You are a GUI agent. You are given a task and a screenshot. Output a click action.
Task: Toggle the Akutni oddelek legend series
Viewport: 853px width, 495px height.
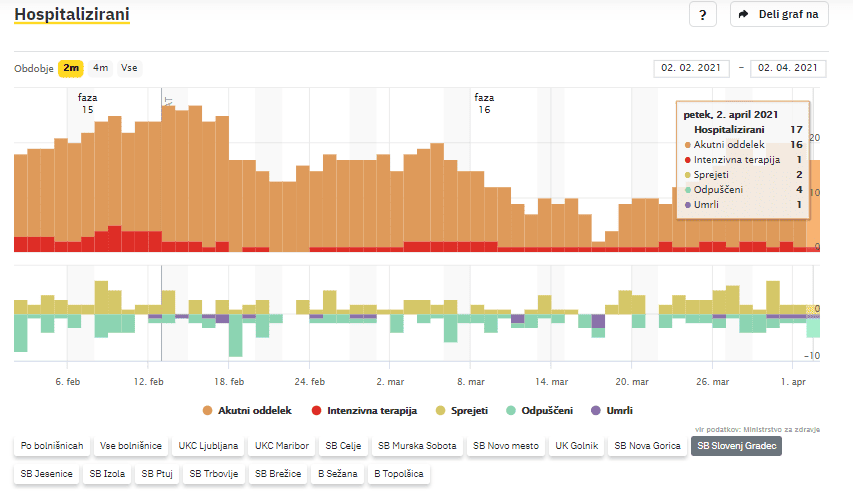(x=246, y=410)
